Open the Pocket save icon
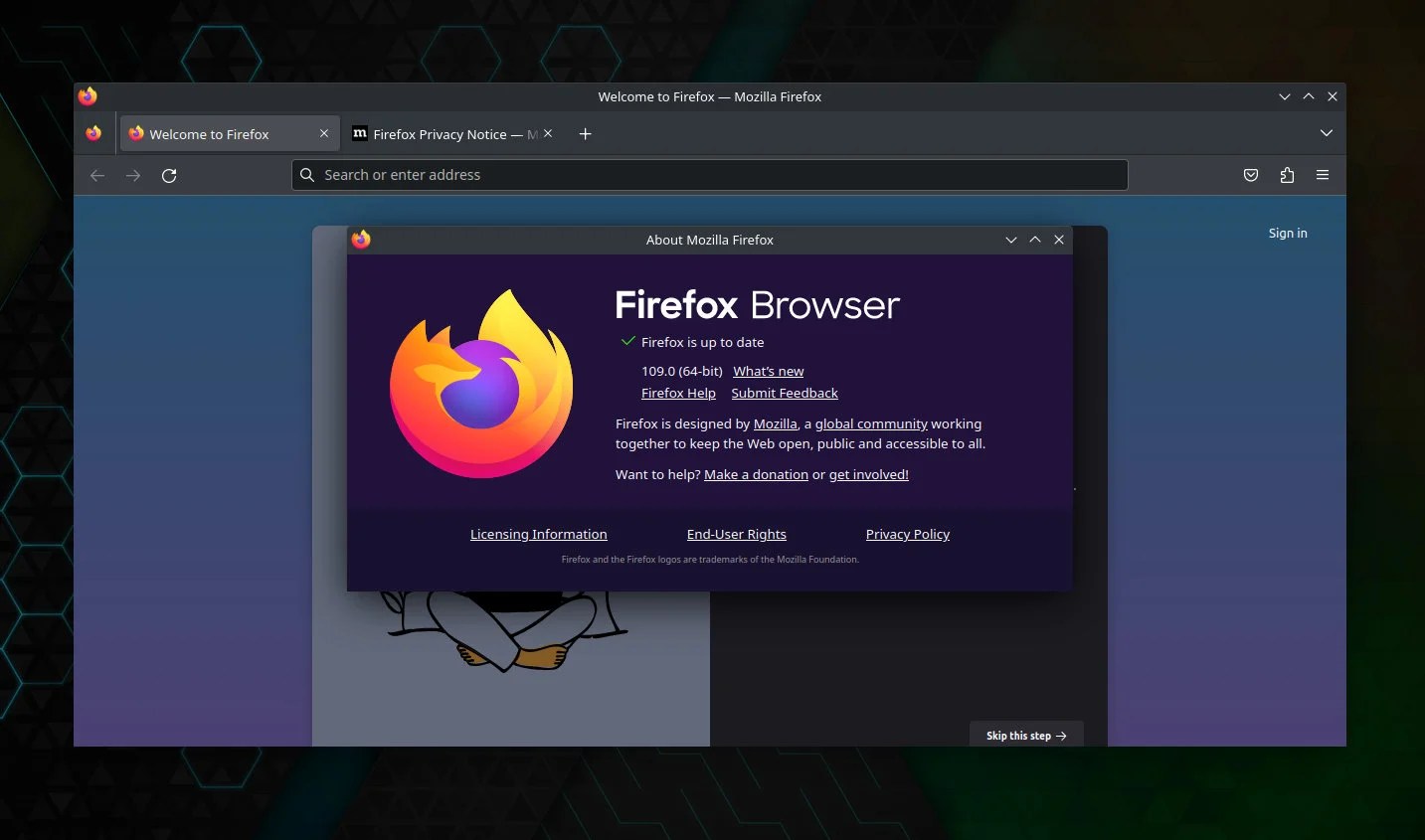 click(1251, 175)
